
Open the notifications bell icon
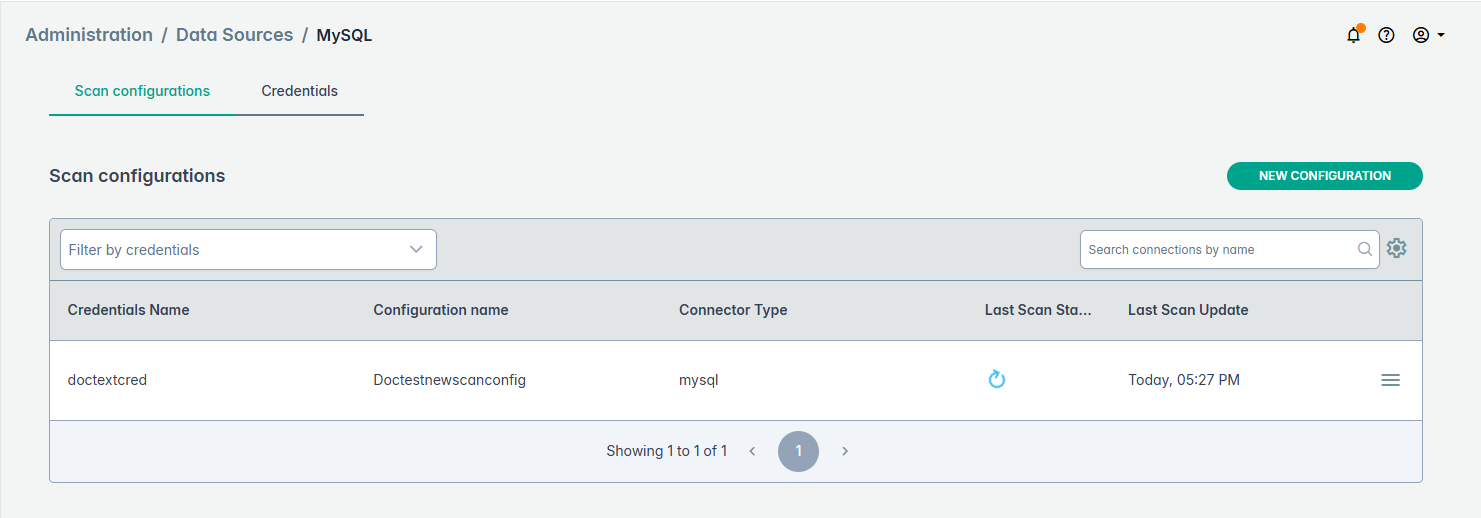pyautogui.click(x=1354, y=35)
